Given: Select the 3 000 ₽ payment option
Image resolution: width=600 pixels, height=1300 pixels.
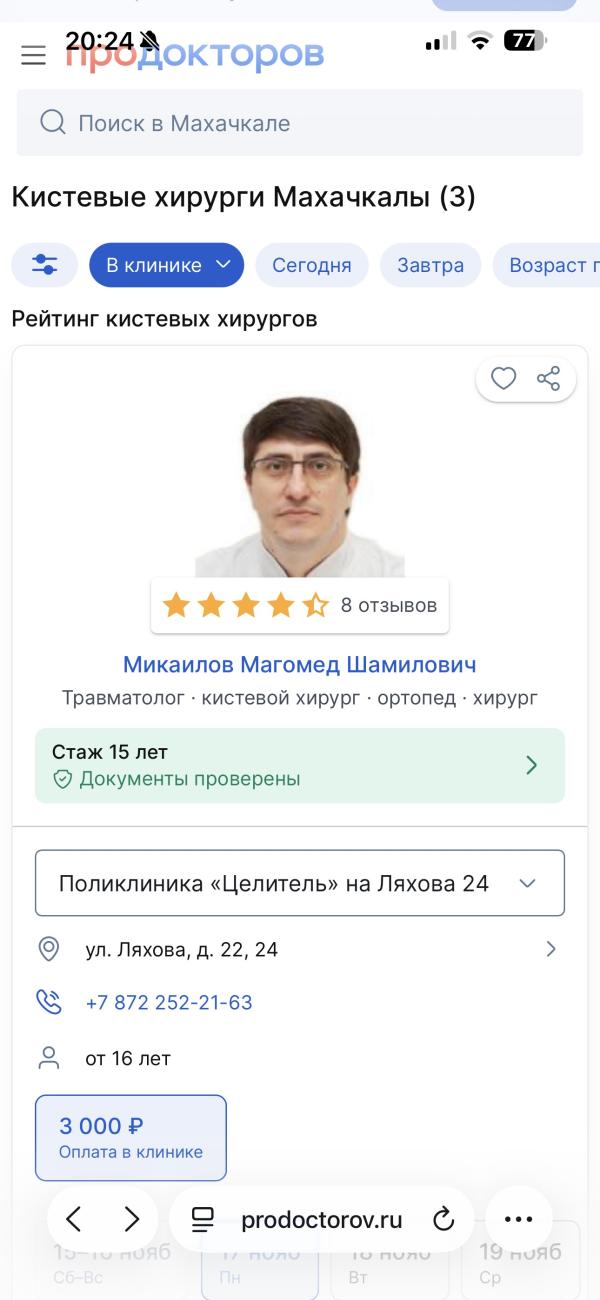Looking at the screenshot, I should click(x=131, y=1137).
